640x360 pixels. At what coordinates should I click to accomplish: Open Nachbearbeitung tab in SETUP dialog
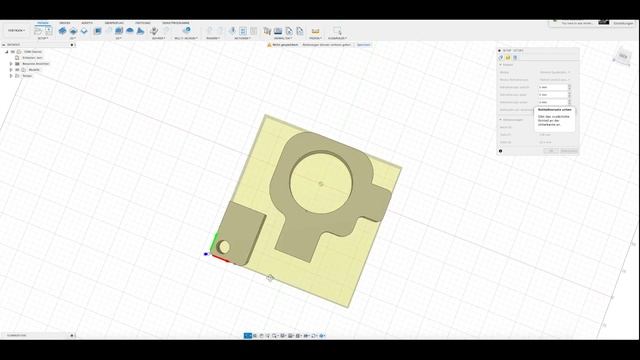515,58
